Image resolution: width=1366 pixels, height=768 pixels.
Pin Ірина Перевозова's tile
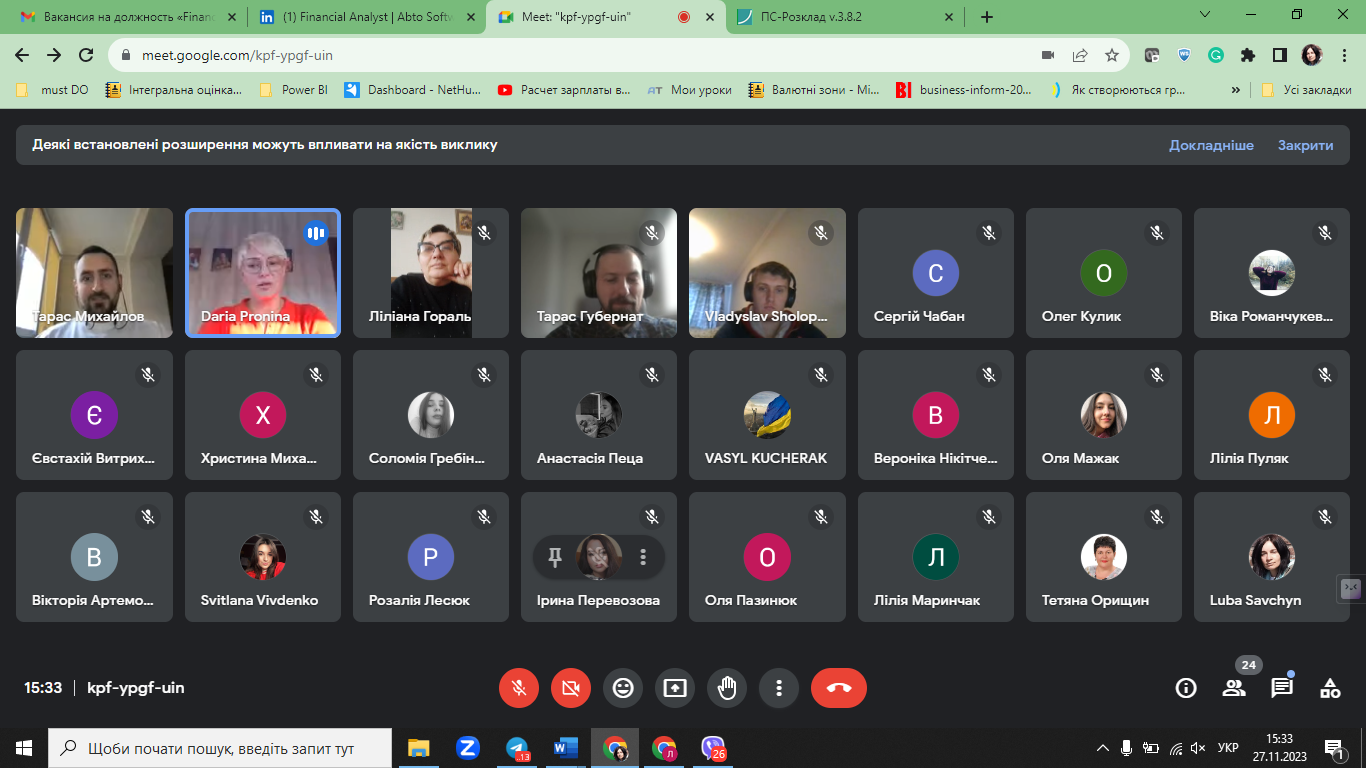pos(555,557)
